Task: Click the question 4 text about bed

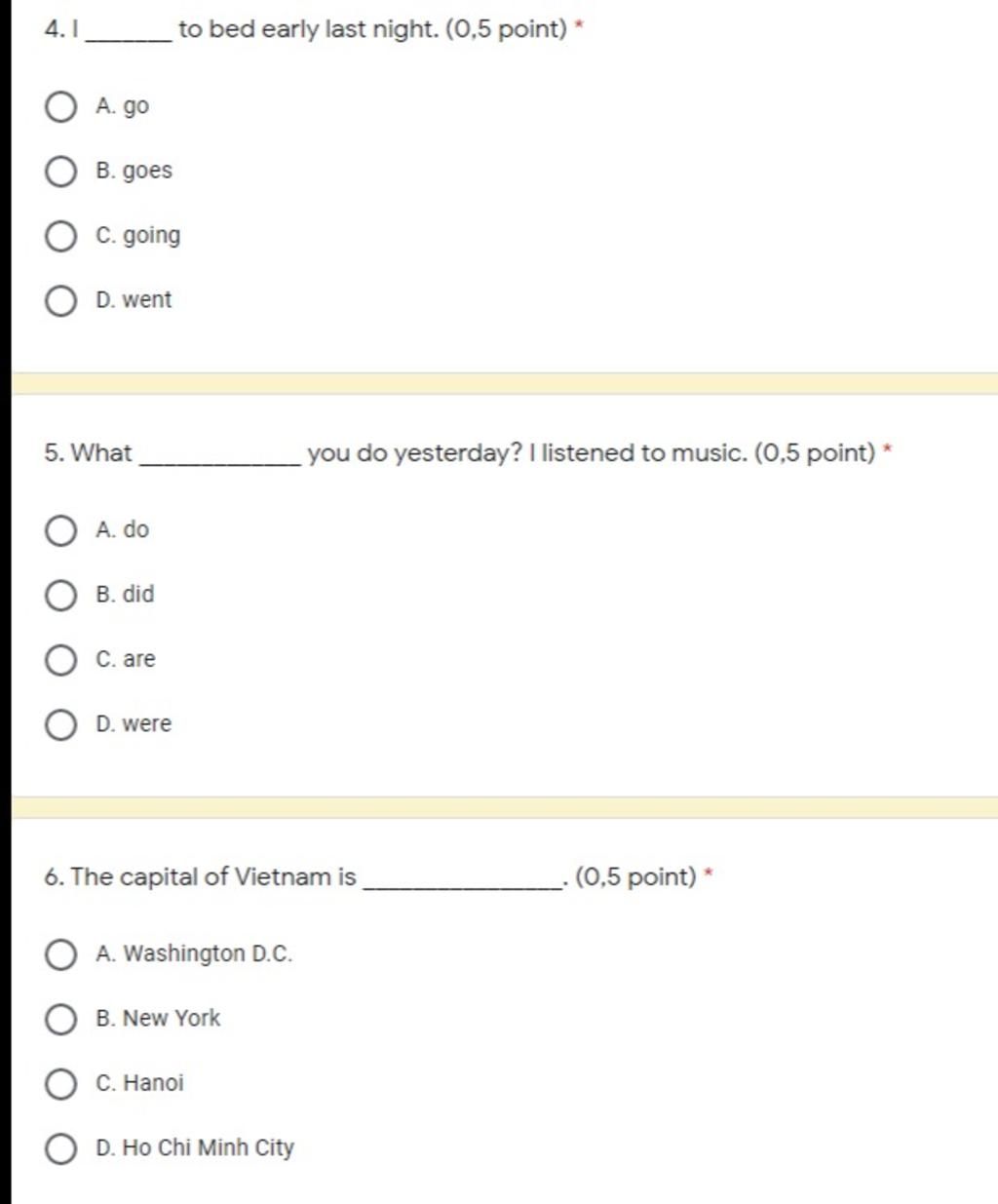Action: pos(306,29)
